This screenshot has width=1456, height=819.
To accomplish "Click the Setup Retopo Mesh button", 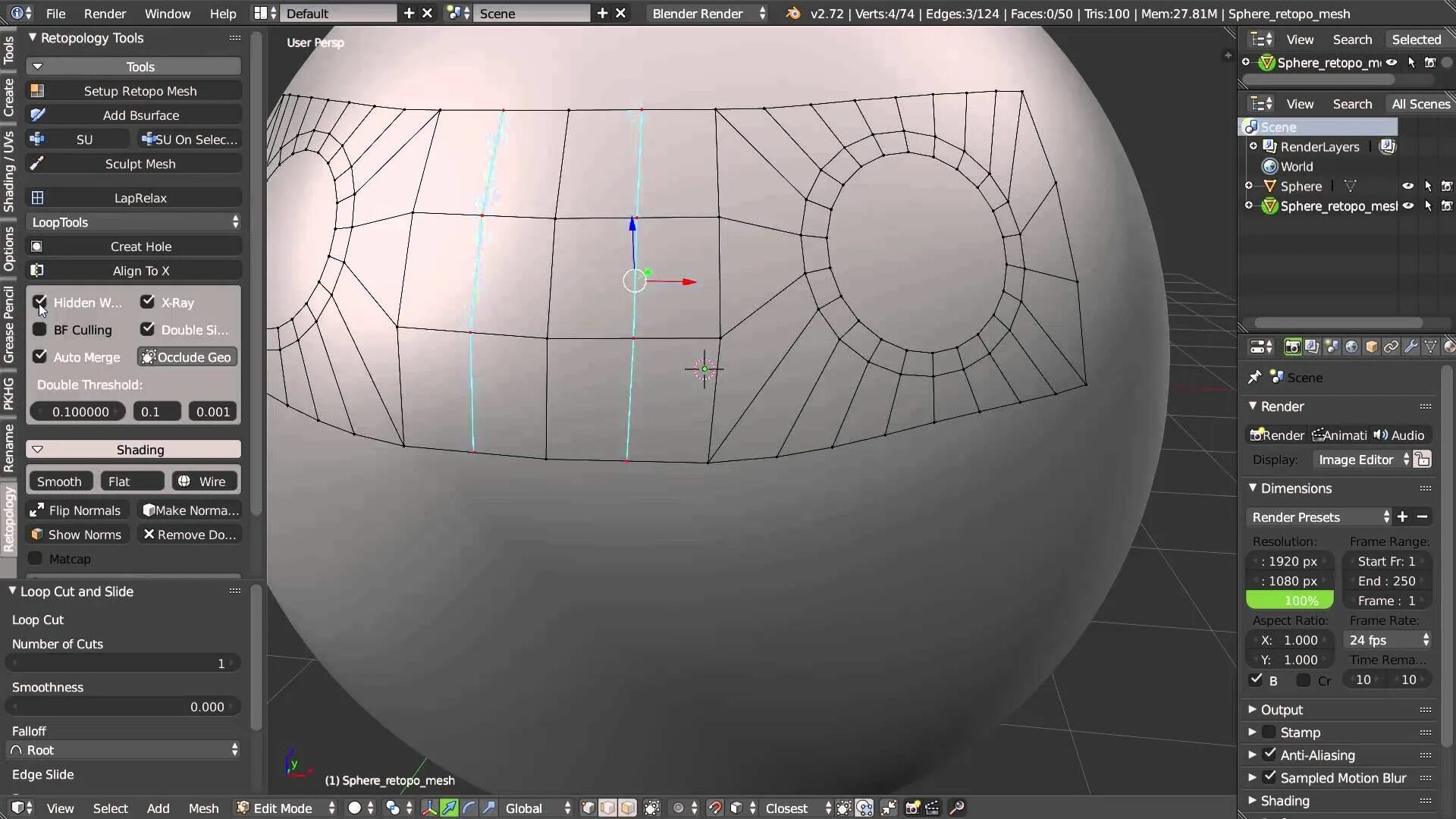I will pyautogui.click(x=140, y=91).
